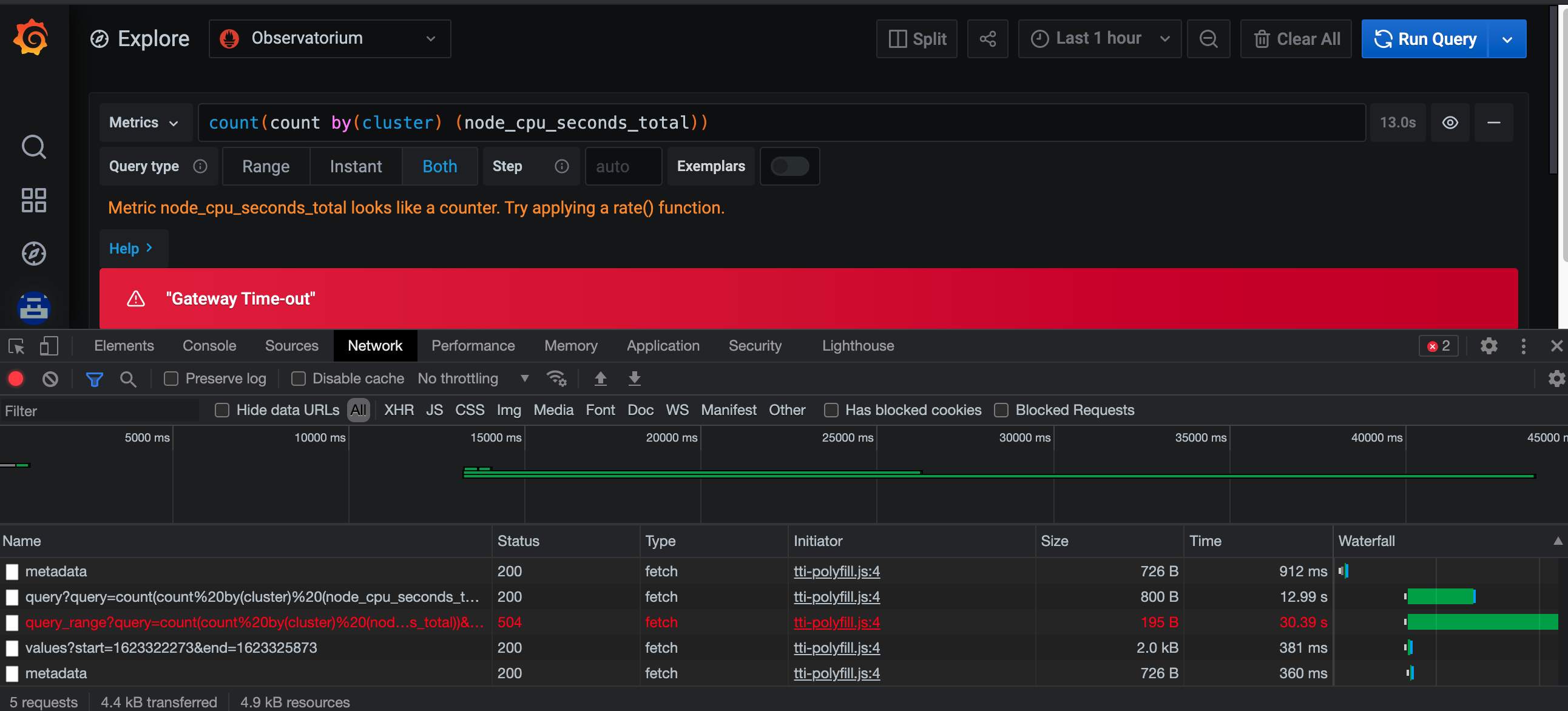Open the query inspector eye icon

pos(1450,123)
